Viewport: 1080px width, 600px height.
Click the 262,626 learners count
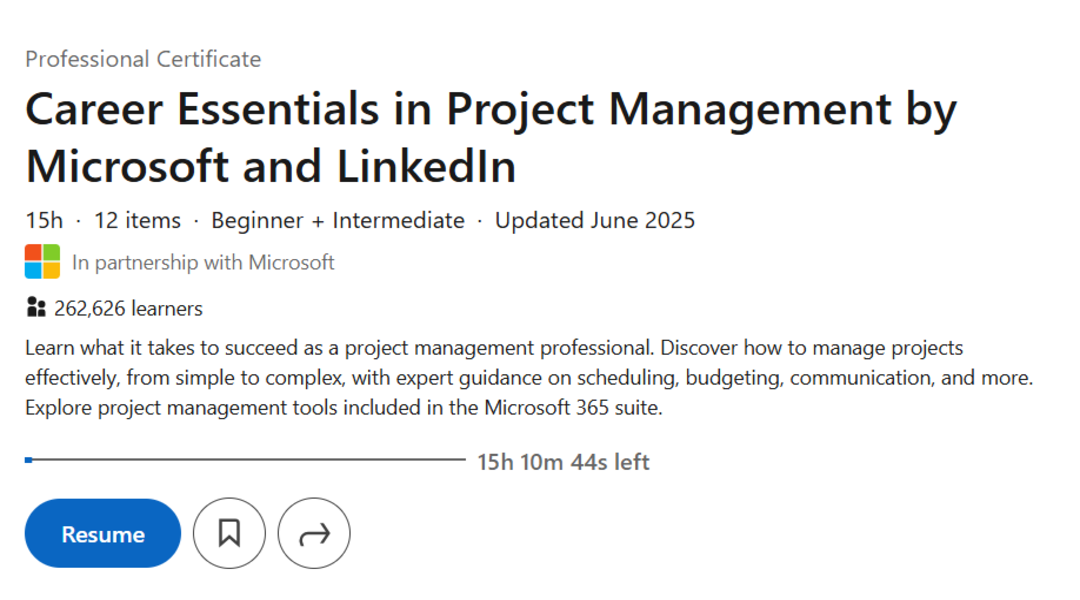tap(128, 308)
